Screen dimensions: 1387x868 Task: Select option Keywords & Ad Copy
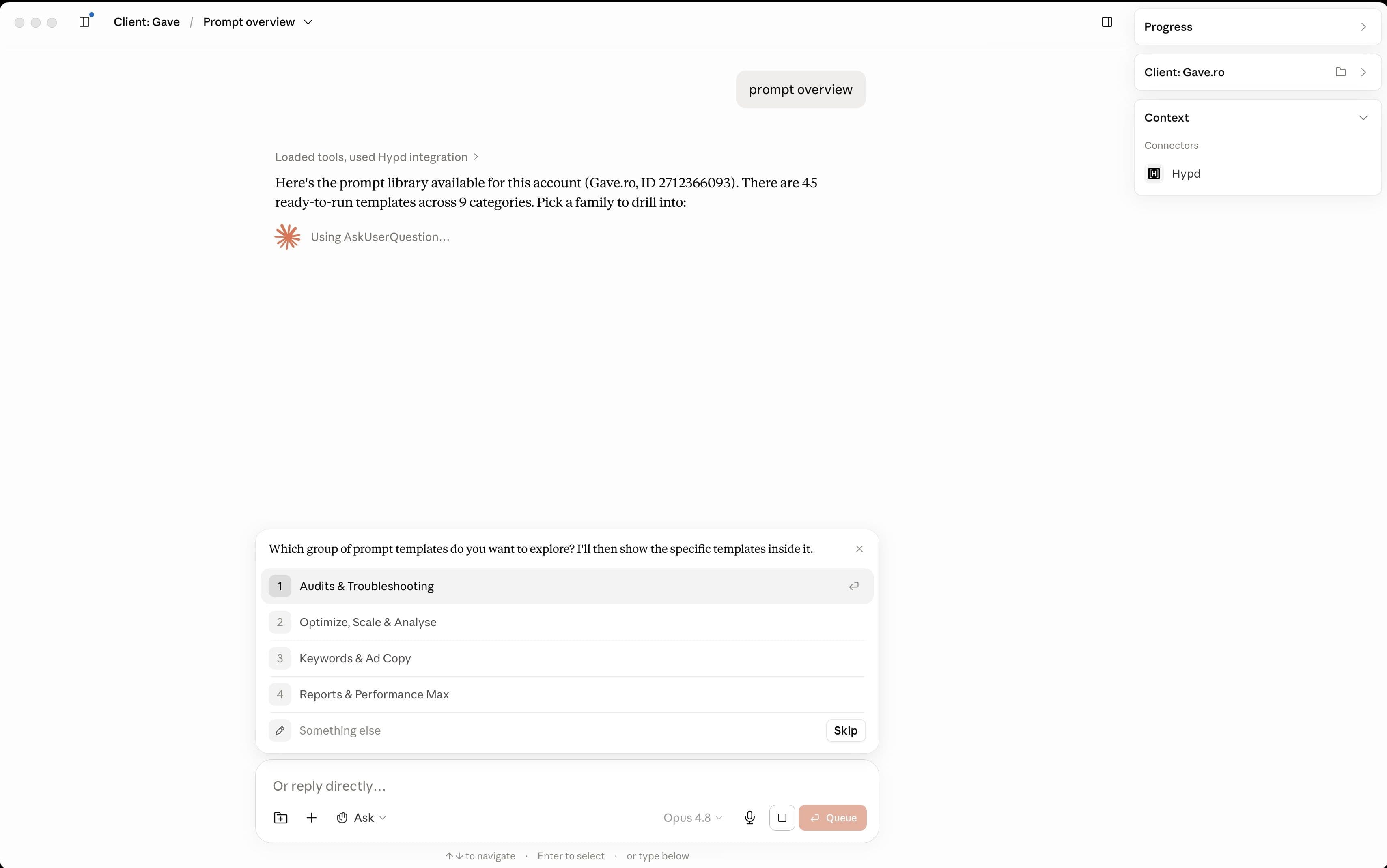click(567, 658)
